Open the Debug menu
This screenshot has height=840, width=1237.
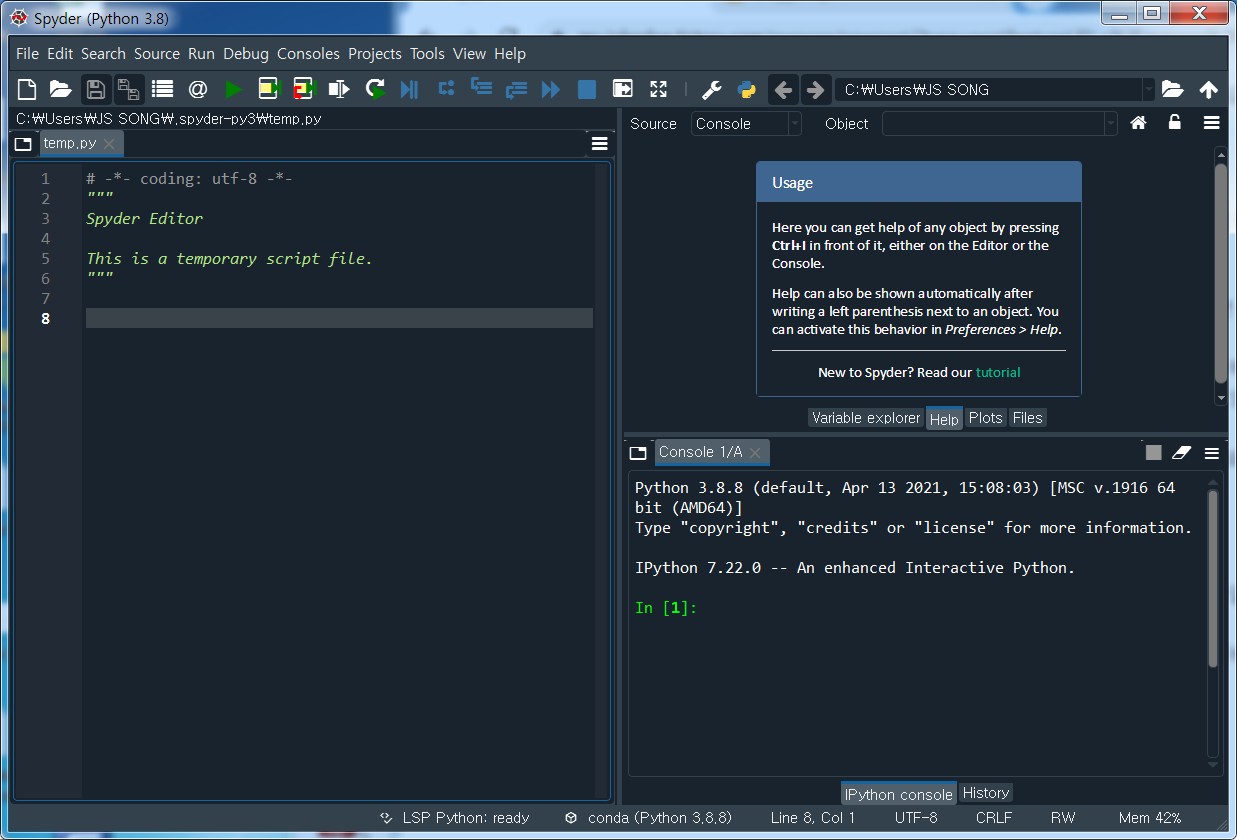click(x=246, y=53)
